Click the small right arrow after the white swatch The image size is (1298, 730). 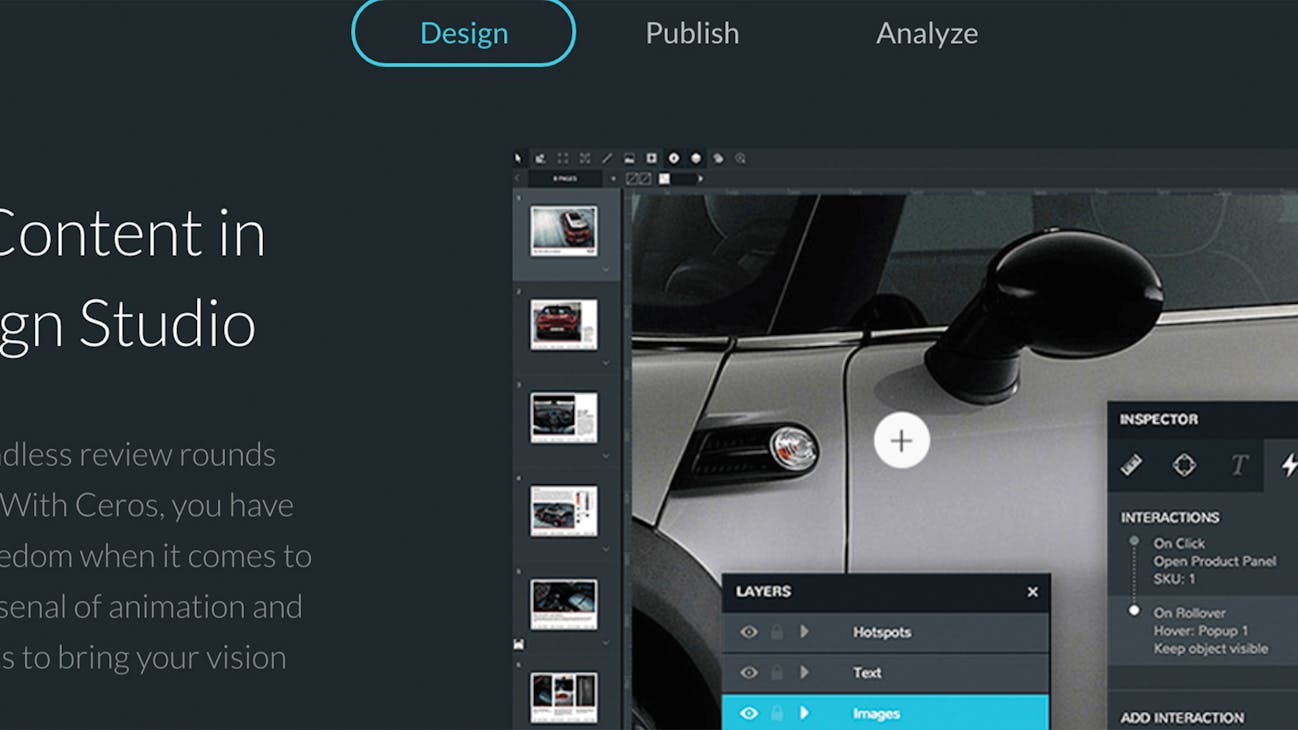(x=700, y=178)
